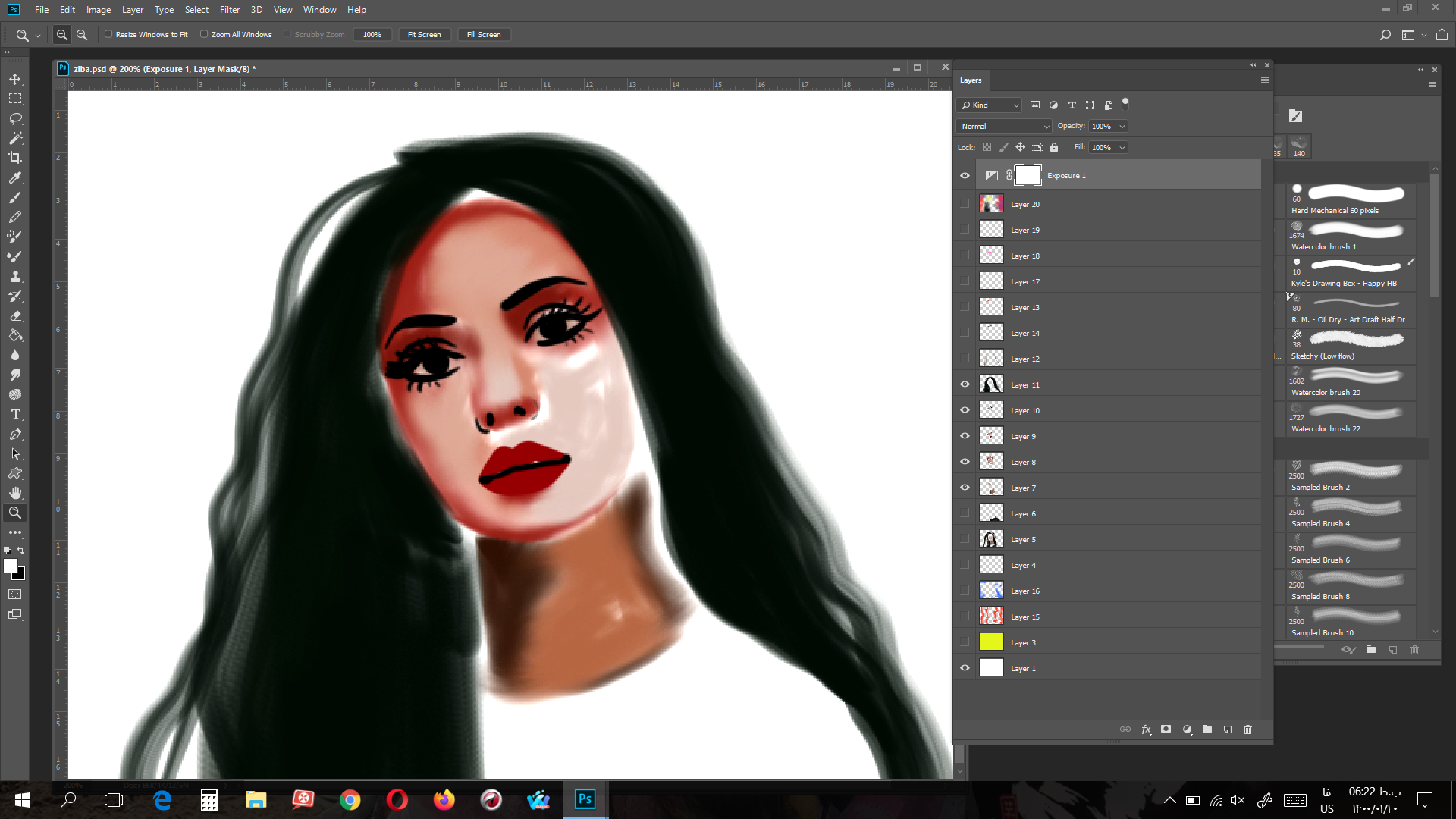Open Chrome from the taskbar
The image size is (1456, 819).
coord(350,800)
